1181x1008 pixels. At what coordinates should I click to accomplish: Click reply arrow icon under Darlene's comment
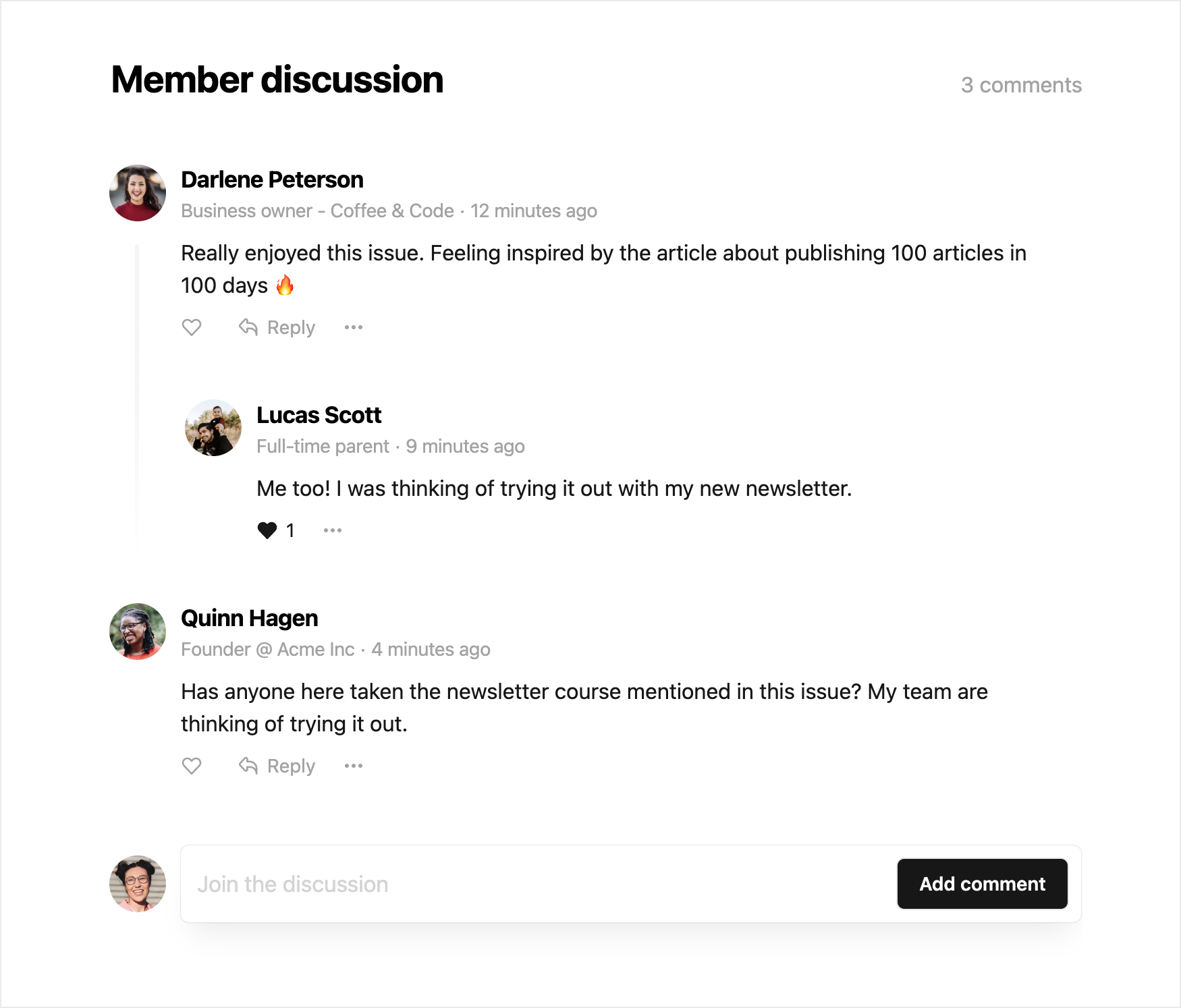248,327
